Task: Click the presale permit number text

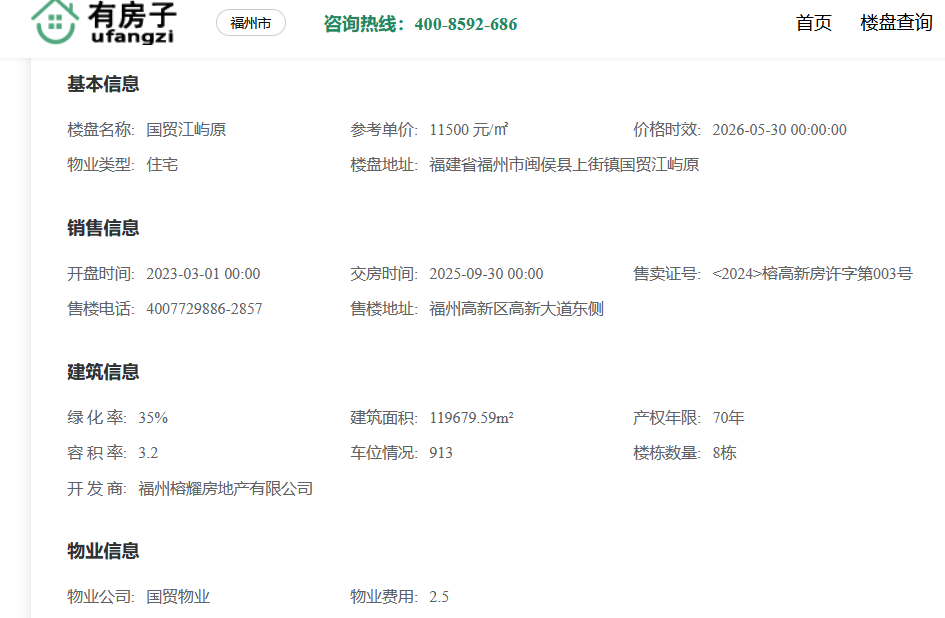Action: (x=812, y=274)
